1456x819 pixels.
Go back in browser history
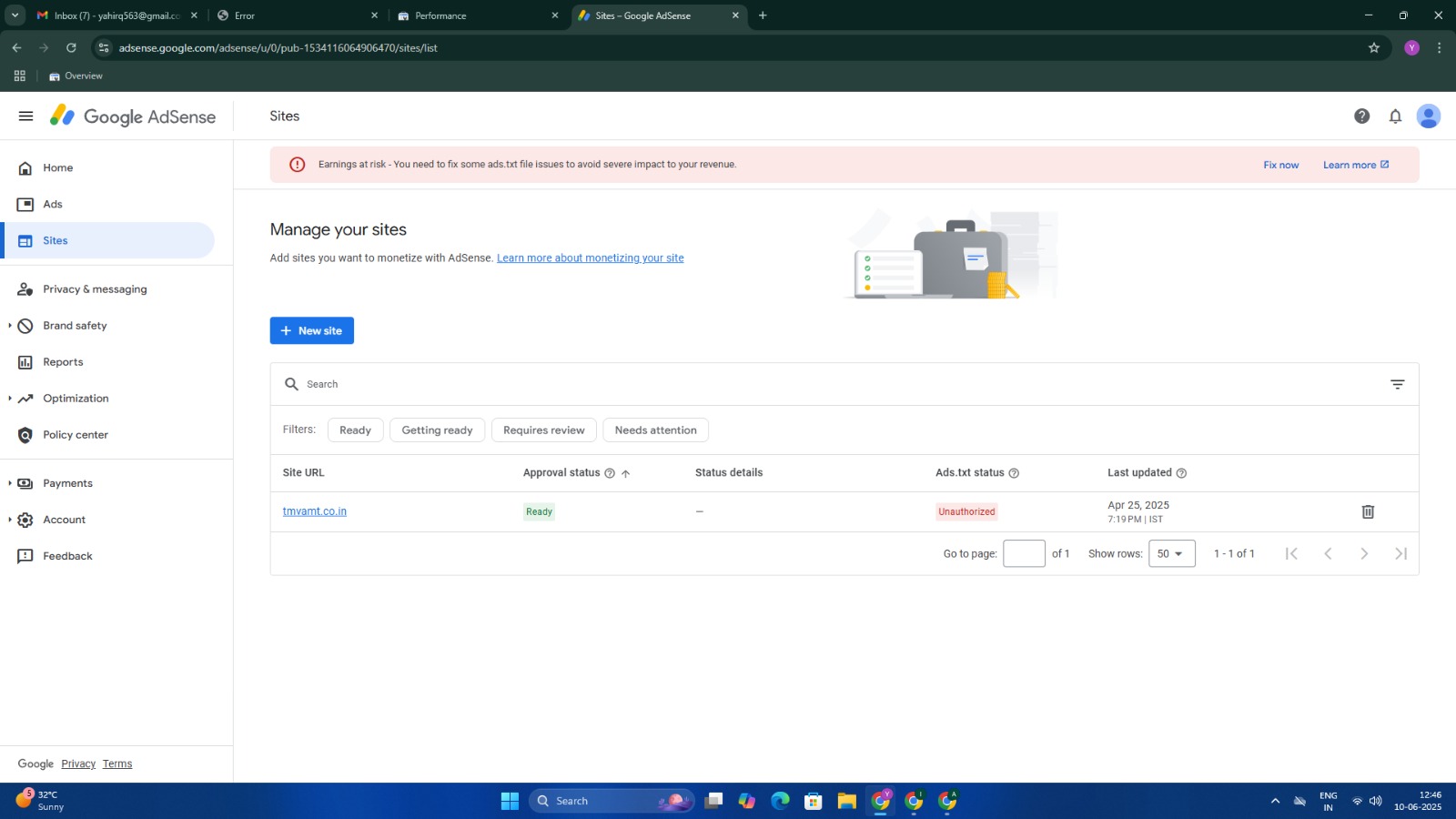coord(16,47)
